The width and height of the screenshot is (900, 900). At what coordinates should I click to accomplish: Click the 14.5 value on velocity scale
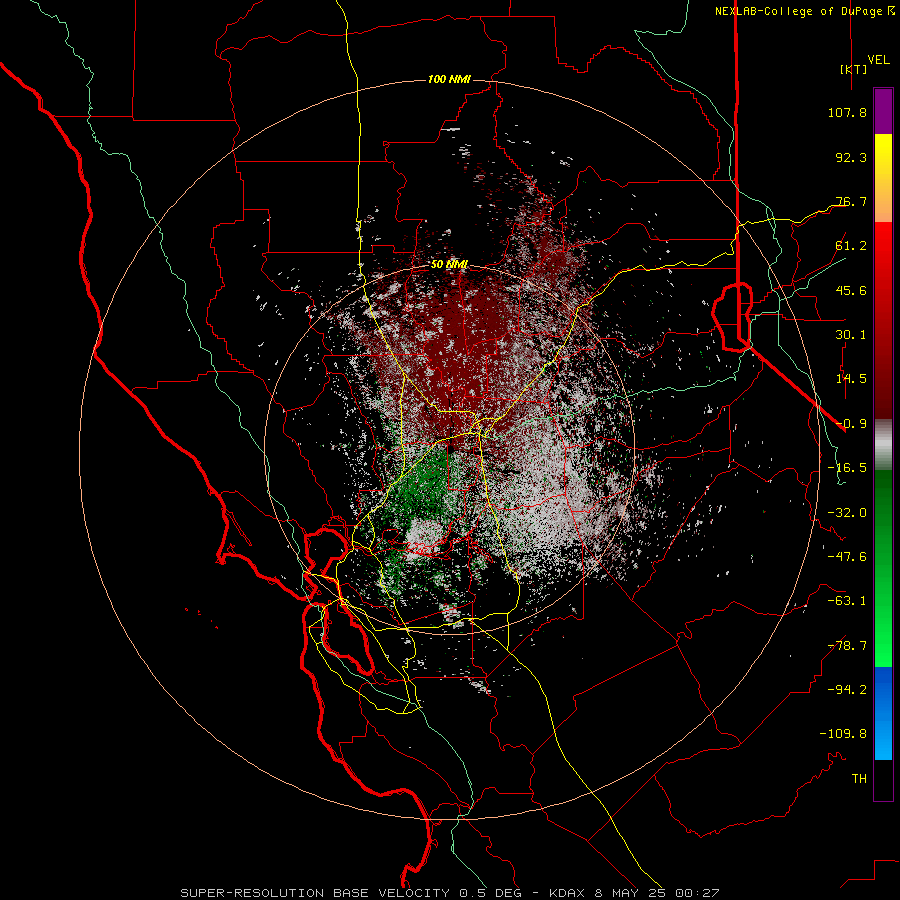pyautogui.click(x=851, y=379)
